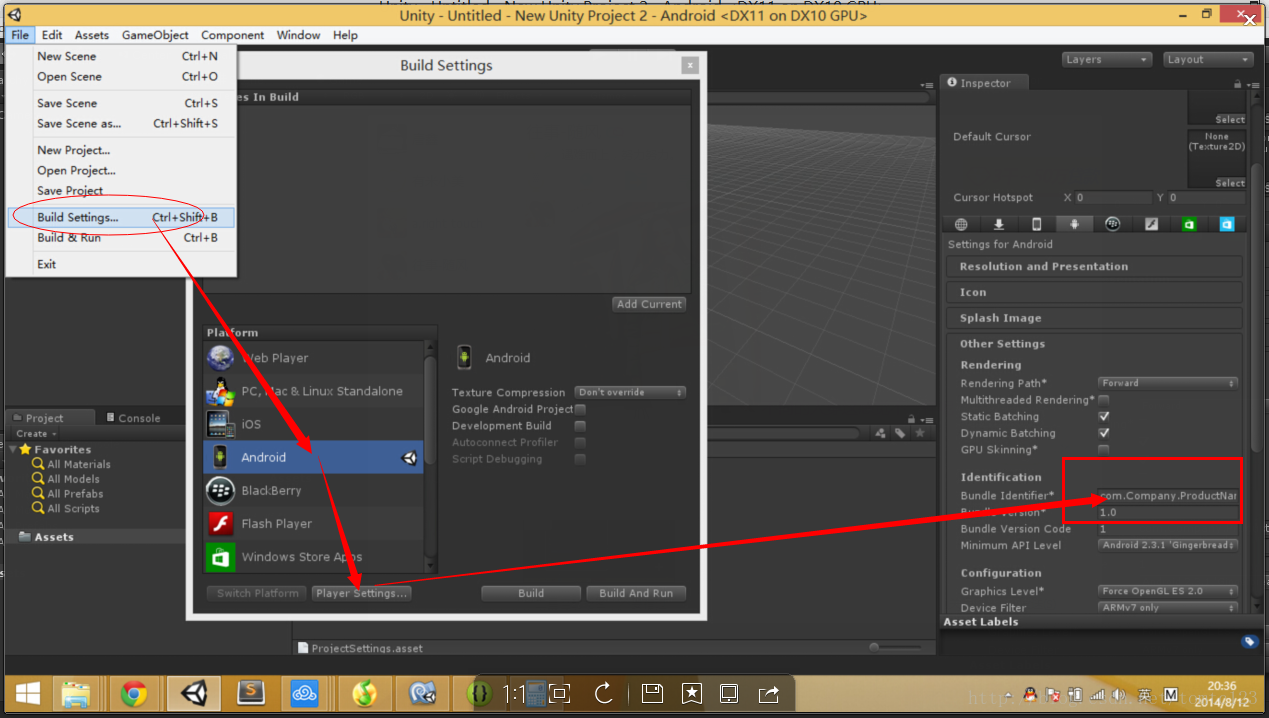Open Chrome from the taskbar
The width and height of the screenshot is (1269, 718).
point(134,693)
